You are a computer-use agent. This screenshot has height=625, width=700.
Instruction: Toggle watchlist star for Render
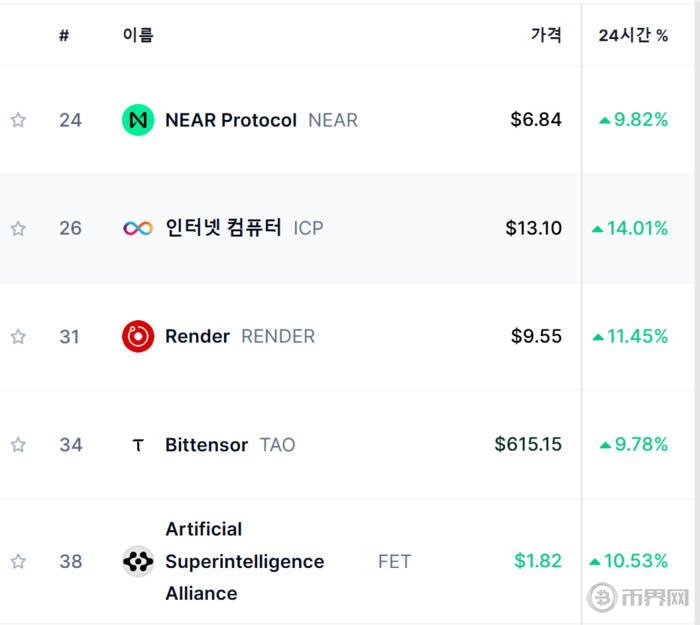18,337
